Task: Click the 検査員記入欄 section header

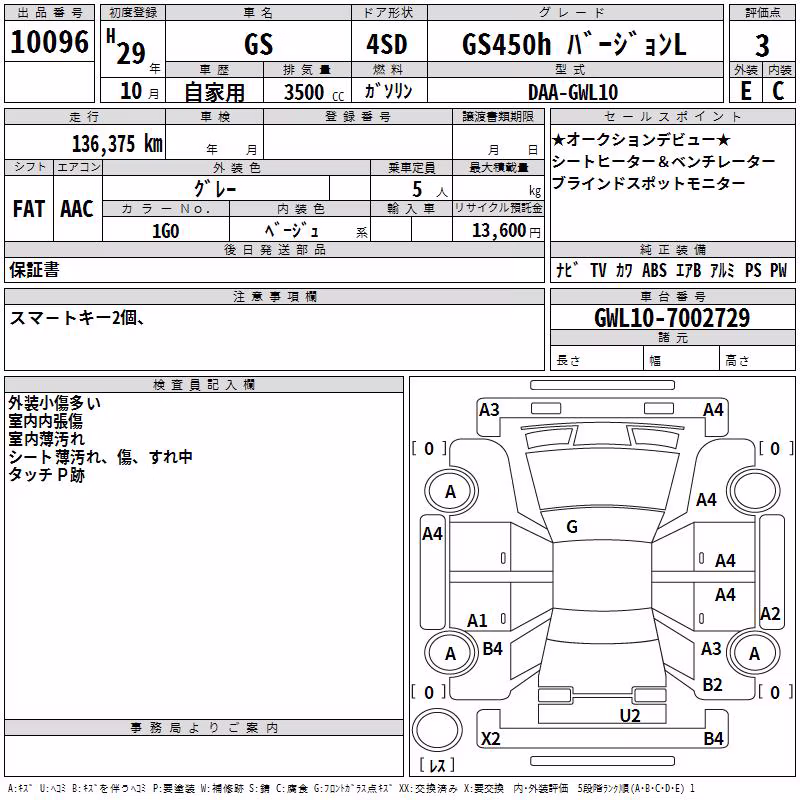Action: coord(204,385)
